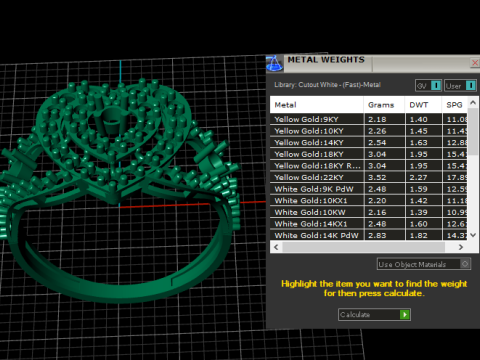
Task: Click the 2.27 DWT cell
Action: pyautogui.click(x=424, y=178)
